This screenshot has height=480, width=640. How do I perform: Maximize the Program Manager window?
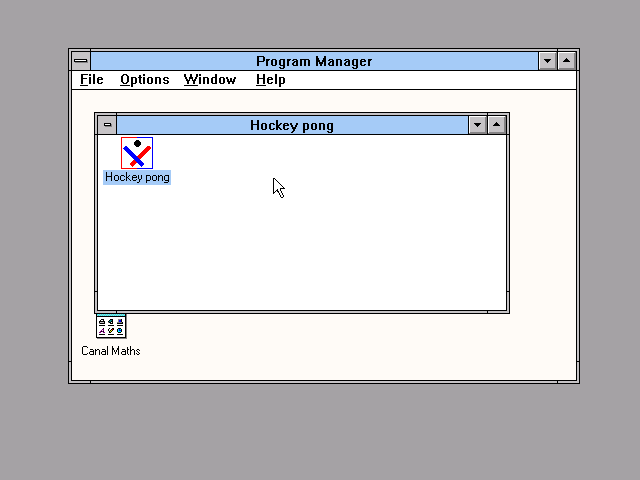567,61
